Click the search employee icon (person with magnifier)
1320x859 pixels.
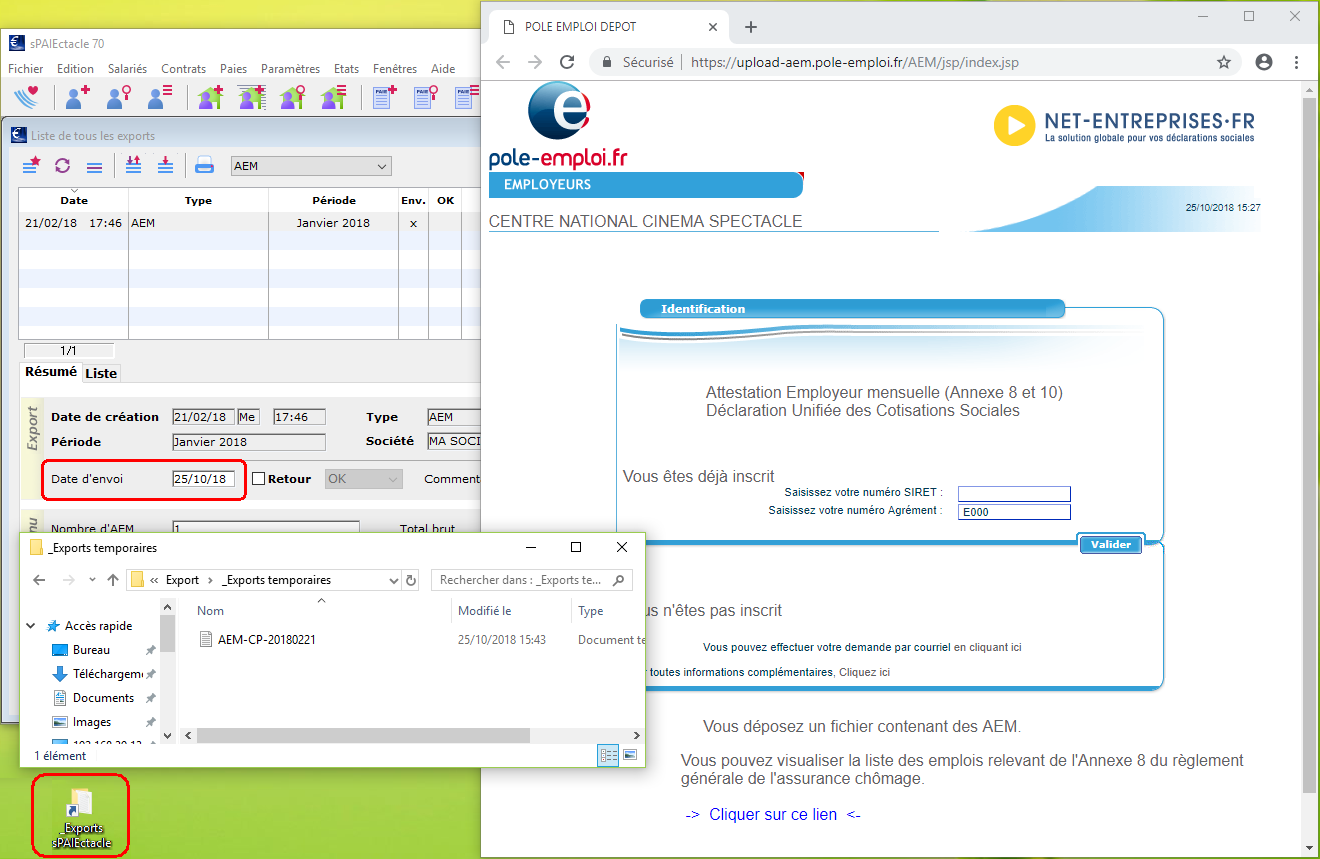tap(119, 97)
